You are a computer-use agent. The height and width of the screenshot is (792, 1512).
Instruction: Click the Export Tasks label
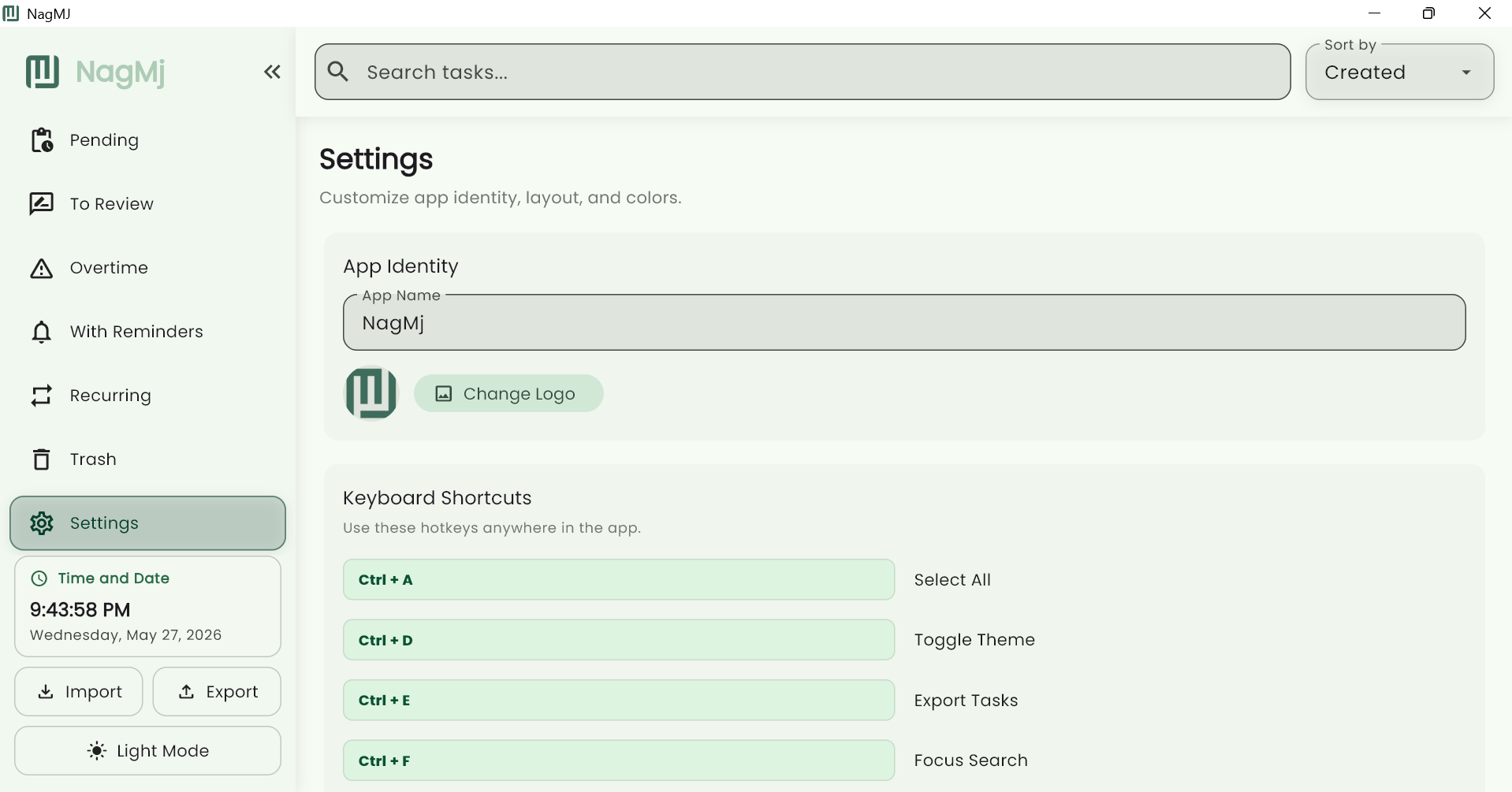[x=966, y=701]
